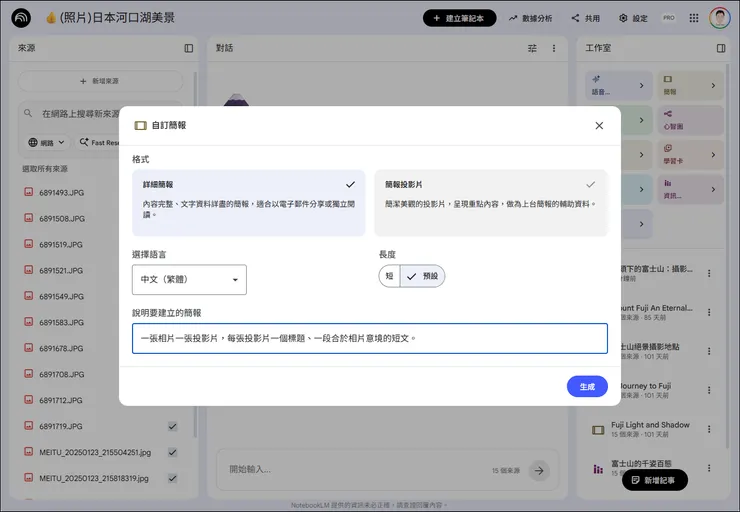Open the 選擇語言 dropdown
Viewport: 740px width, 512px height.
coord(189,279)
